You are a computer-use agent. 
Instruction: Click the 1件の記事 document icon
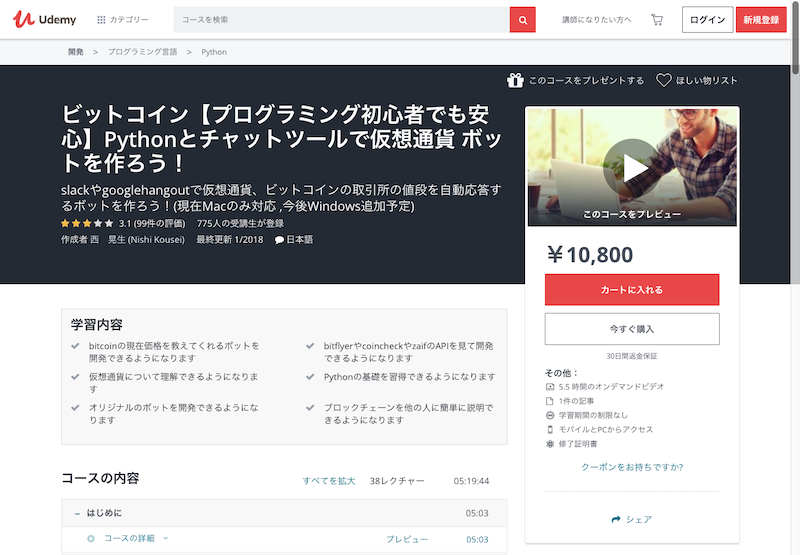(550, 401)
